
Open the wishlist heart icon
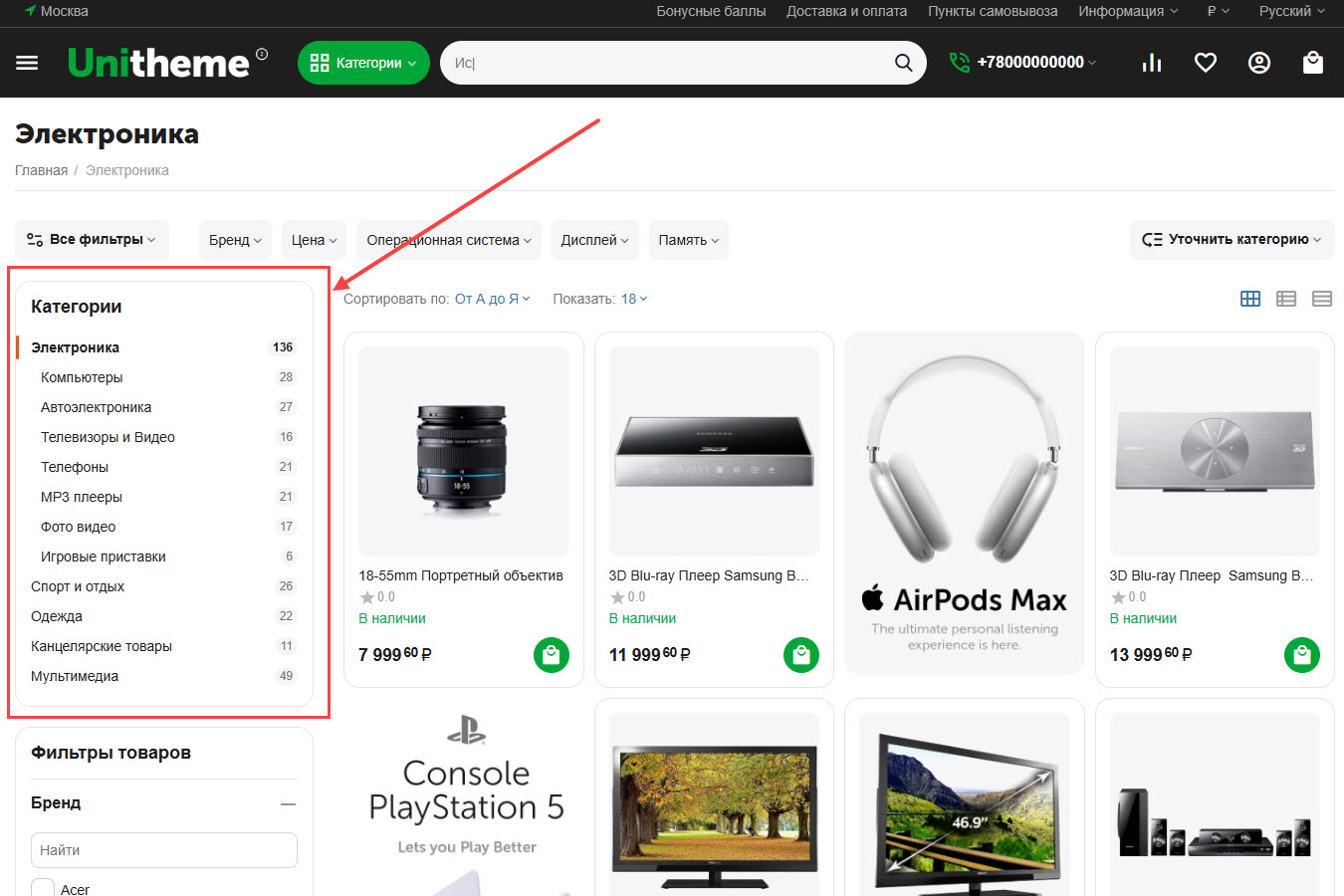(x=1206, y=63)
